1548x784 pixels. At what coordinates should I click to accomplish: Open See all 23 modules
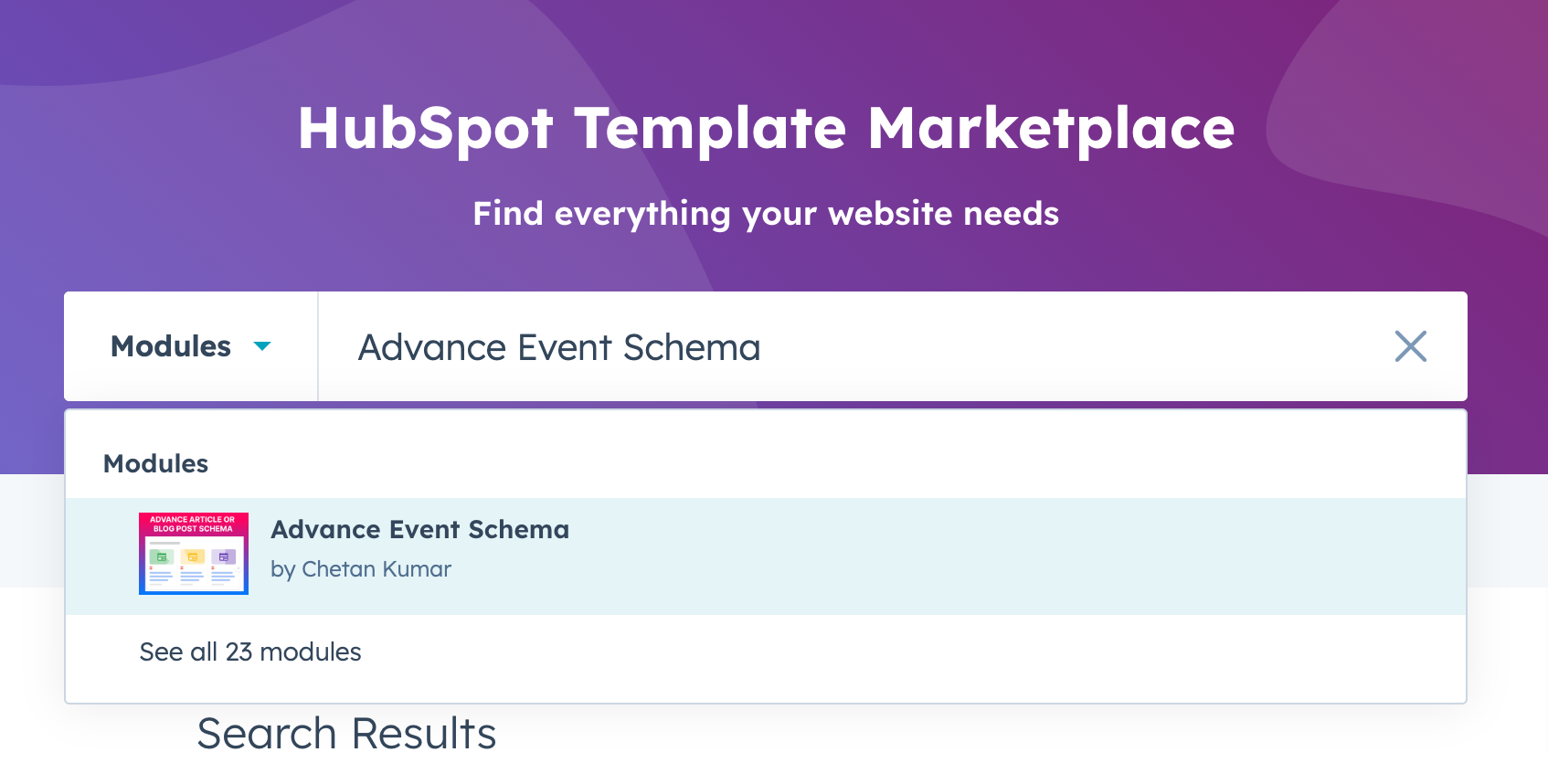point(250,652)
